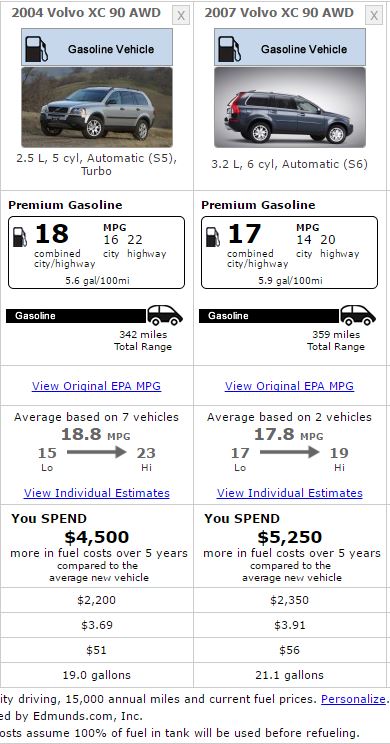
Task: Select the 2007 Volvo XC 90 AWD heading
Action: (279, 13)
